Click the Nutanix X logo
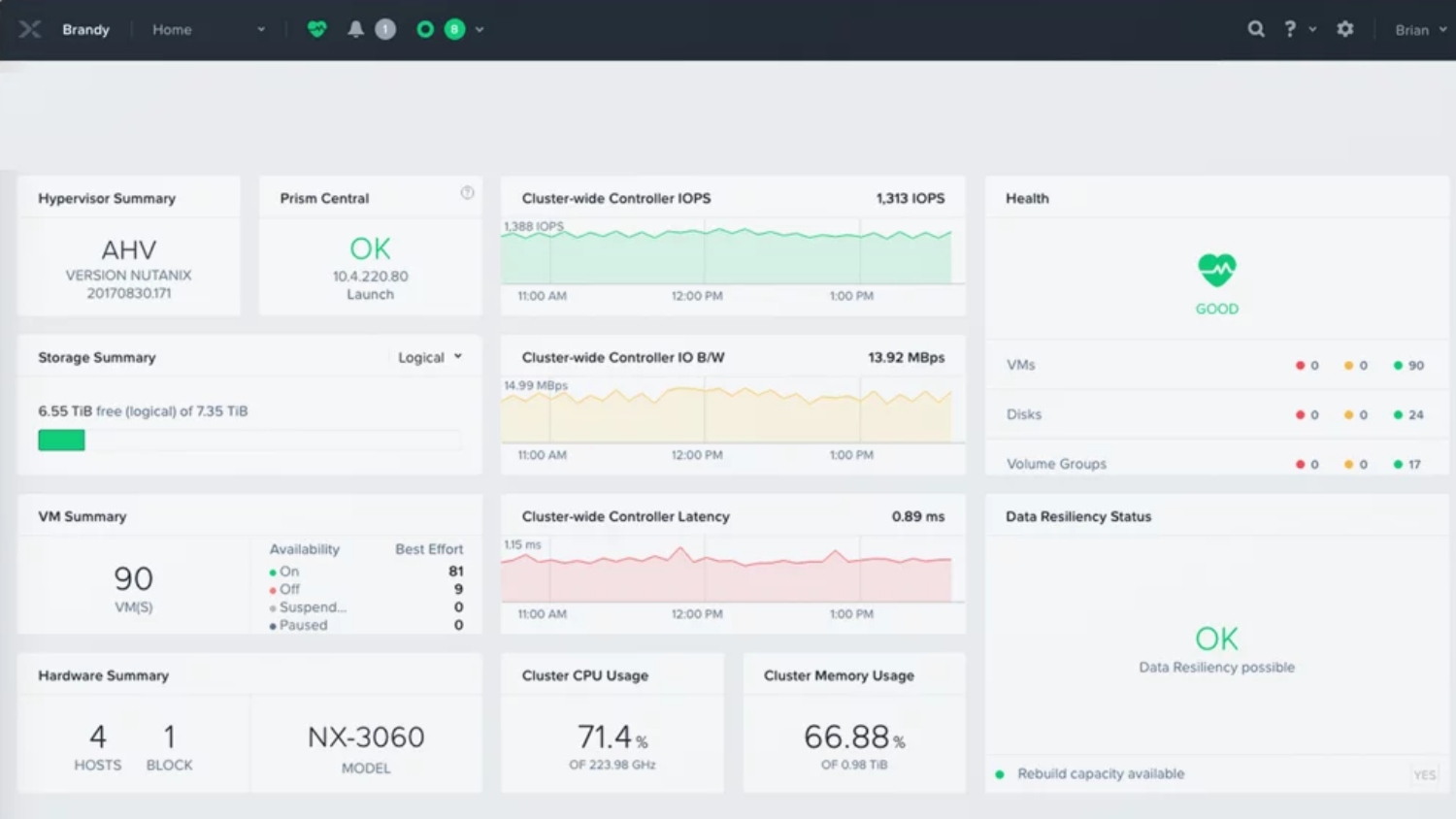 29,28
